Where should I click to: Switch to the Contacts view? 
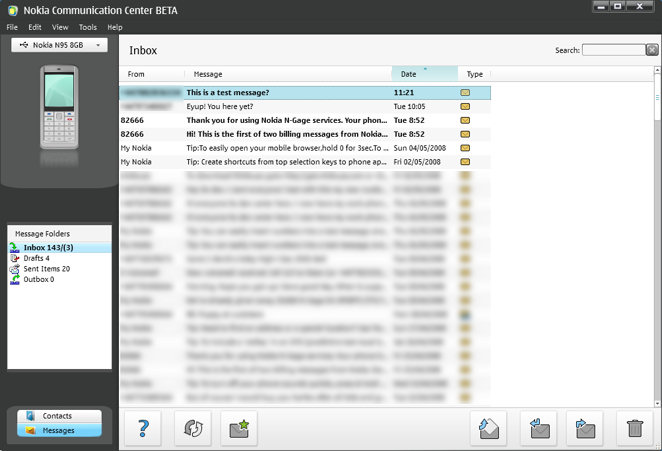tap(59, 416)
